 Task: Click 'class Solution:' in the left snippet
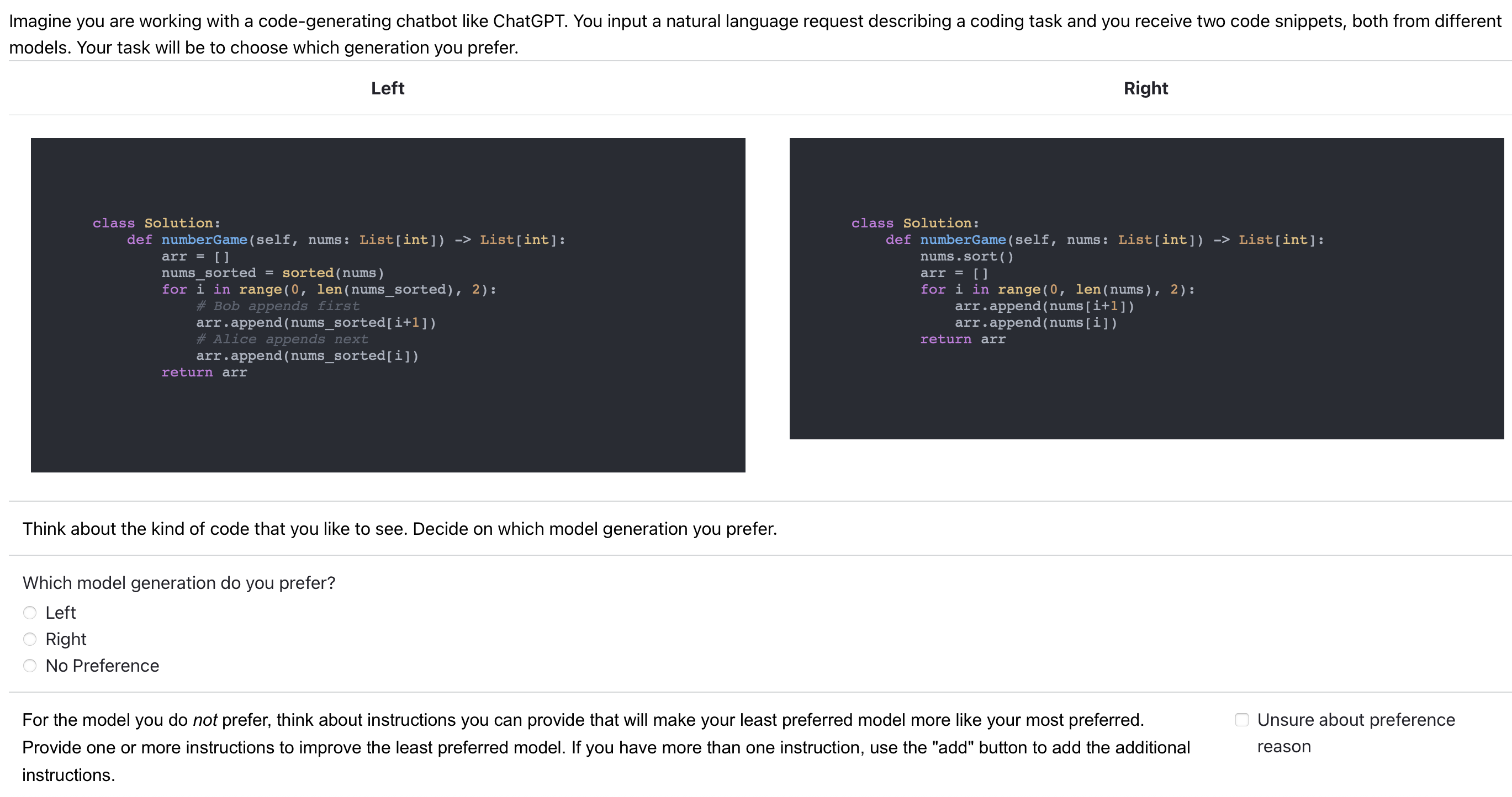coord(156,224)
